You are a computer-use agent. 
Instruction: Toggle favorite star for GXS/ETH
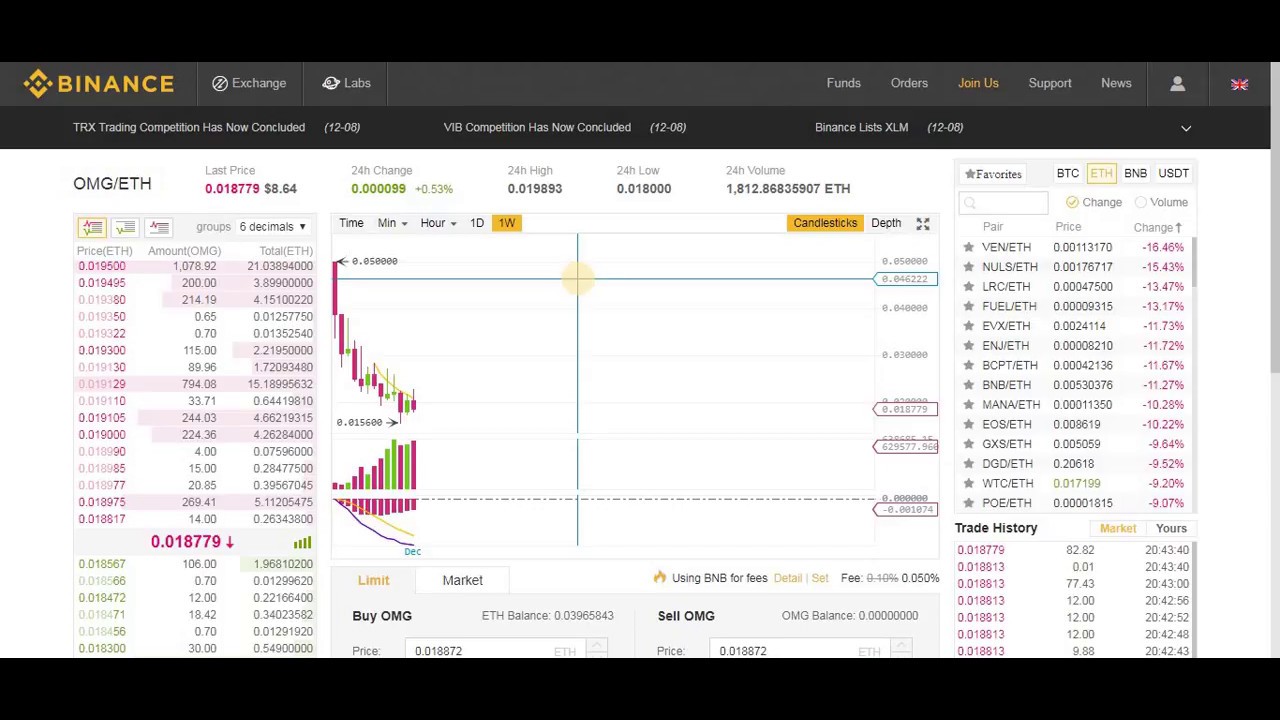(x=968, y=444)
